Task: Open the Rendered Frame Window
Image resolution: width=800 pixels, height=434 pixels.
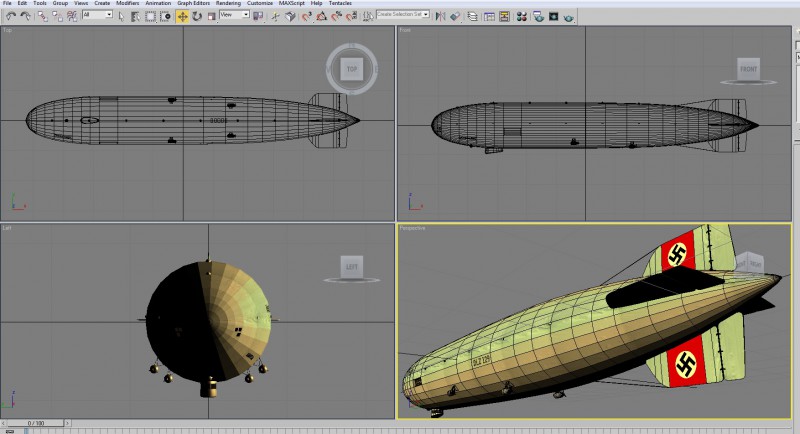Action: click(x=554, y=16)
